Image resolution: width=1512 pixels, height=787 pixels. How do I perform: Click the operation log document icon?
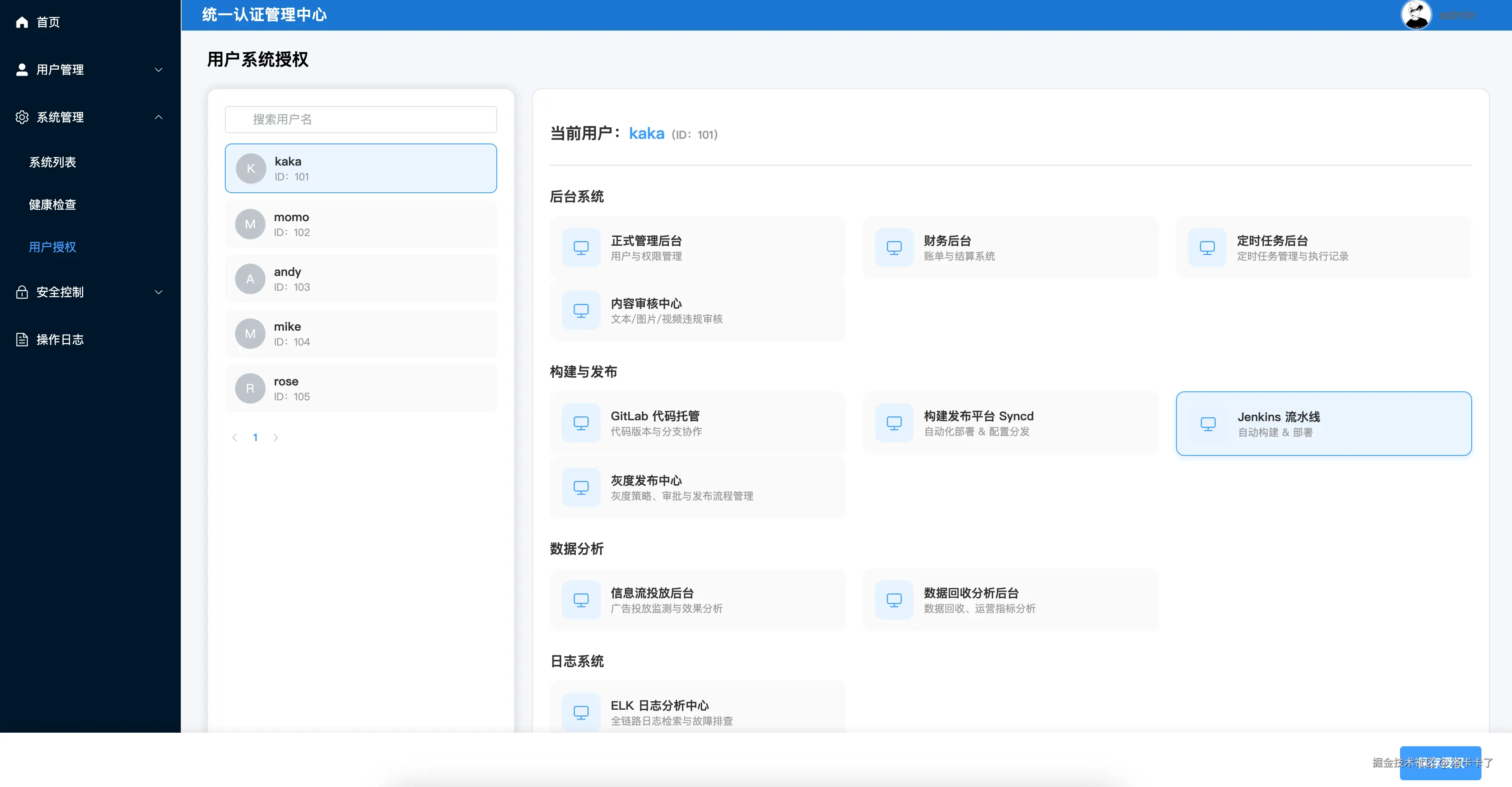(x=22, y=340)
